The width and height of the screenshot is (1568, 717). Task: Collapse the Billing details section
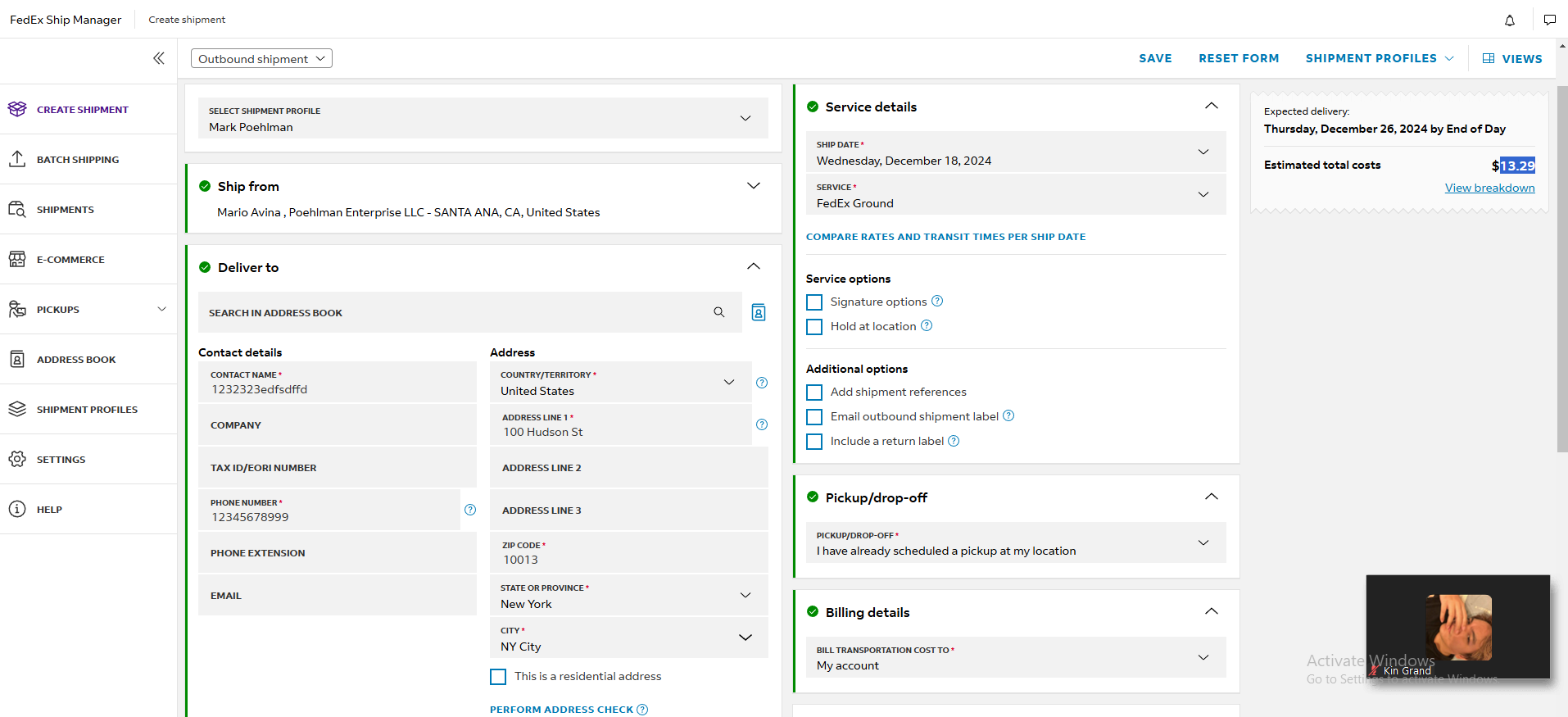pyautogui.click(x=1212, y=611)
